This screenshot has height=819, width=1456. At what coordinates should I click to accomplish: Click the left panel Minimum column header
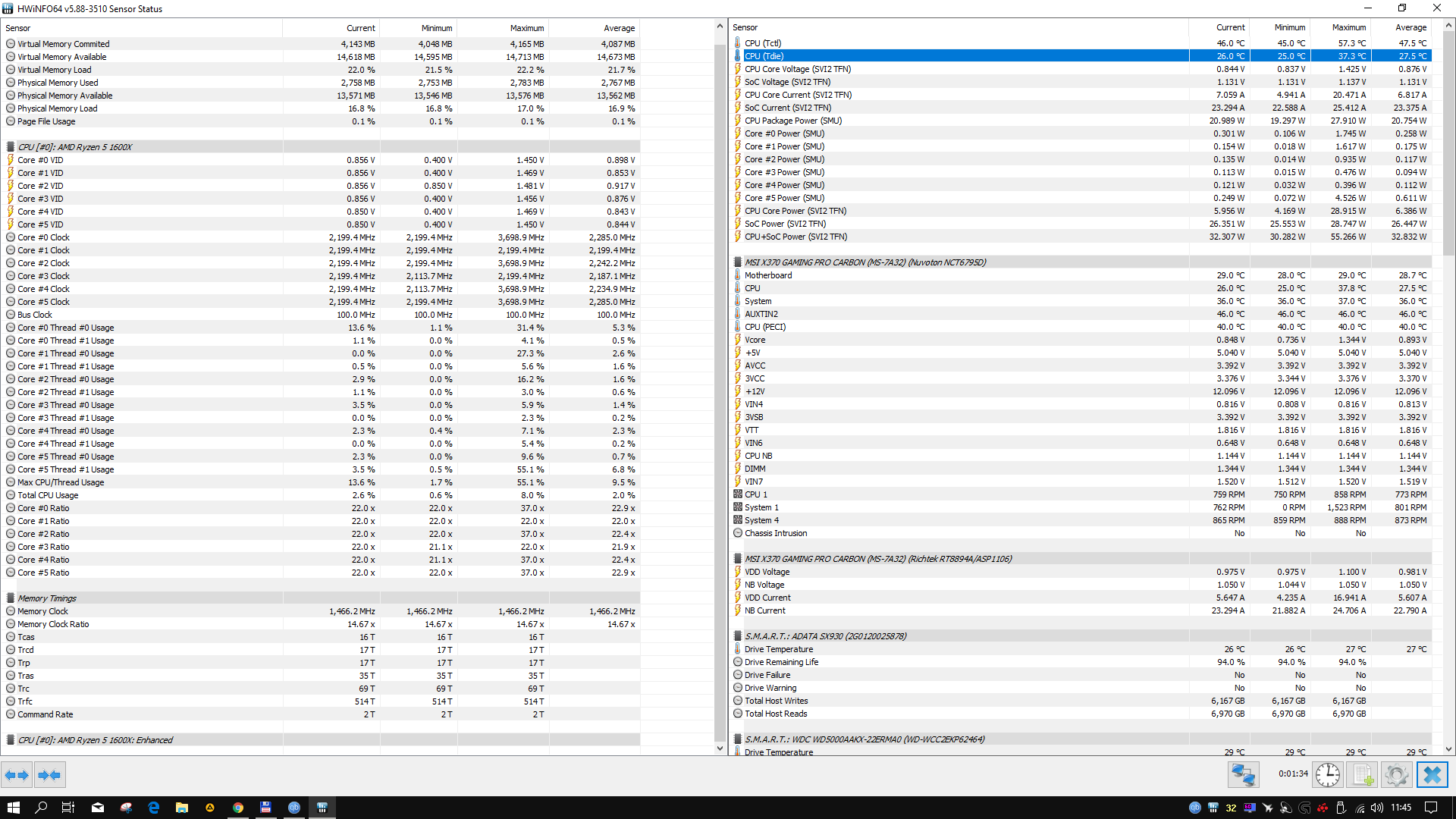(x=419, y=28)
